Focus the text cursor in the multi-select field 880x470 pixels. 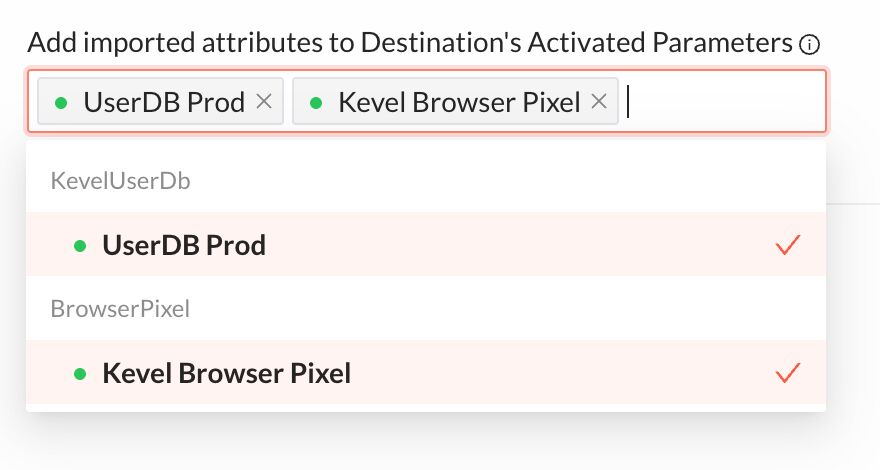point(724,102)
